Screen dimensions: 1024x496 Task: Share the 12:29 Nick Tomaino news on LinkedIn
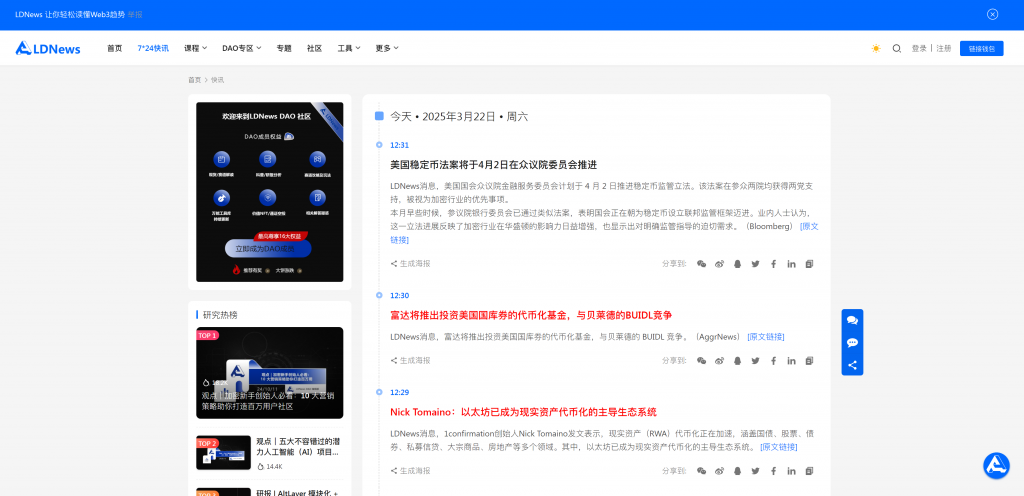pyautogui.click(x=792, y=471)
